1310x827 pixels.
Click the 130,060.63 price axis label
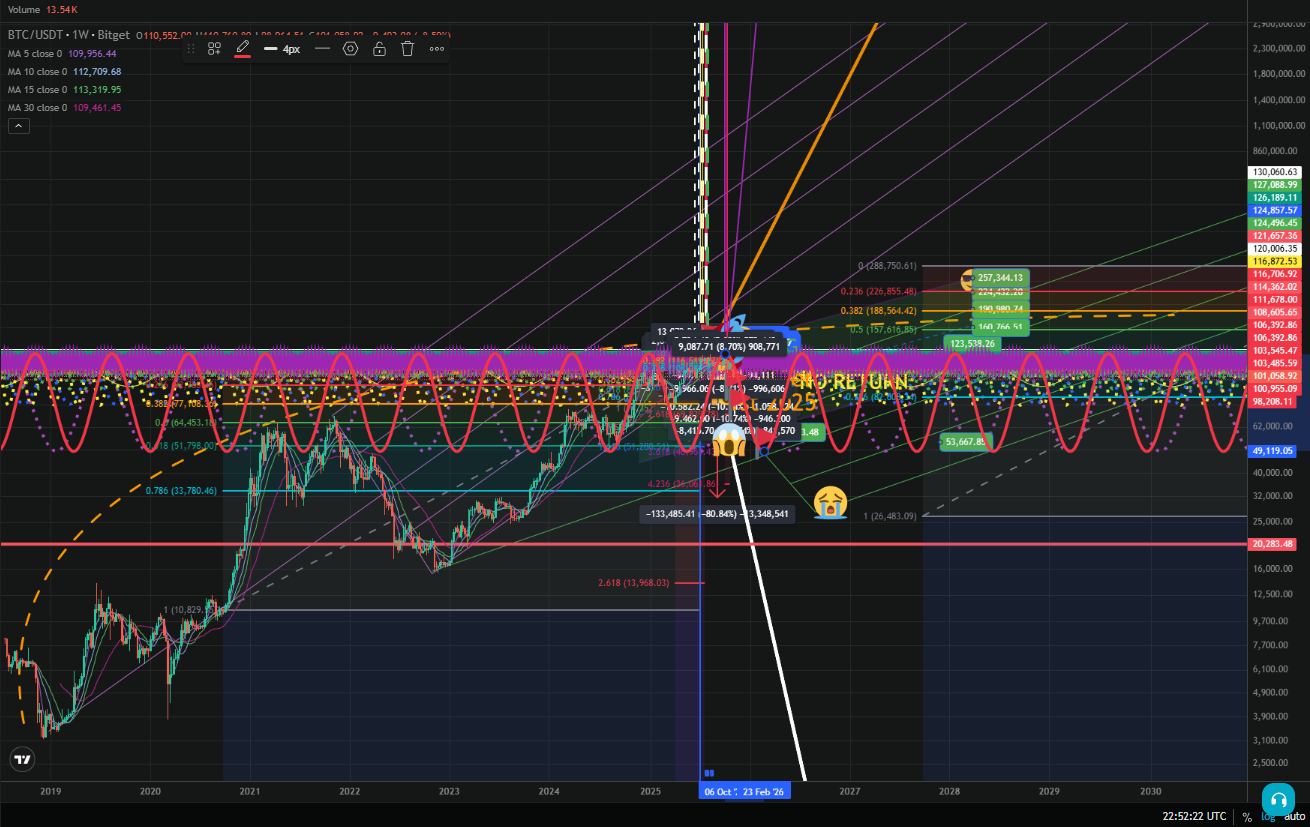[1275, 172]
